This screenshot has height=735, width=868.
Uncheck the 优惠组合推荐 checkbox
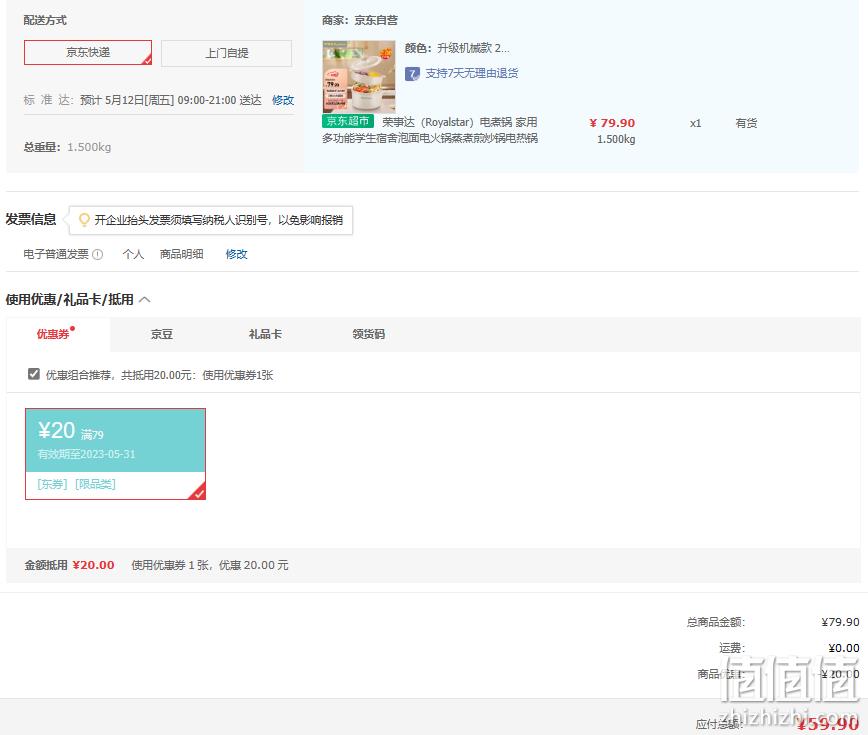coord(34,374)
